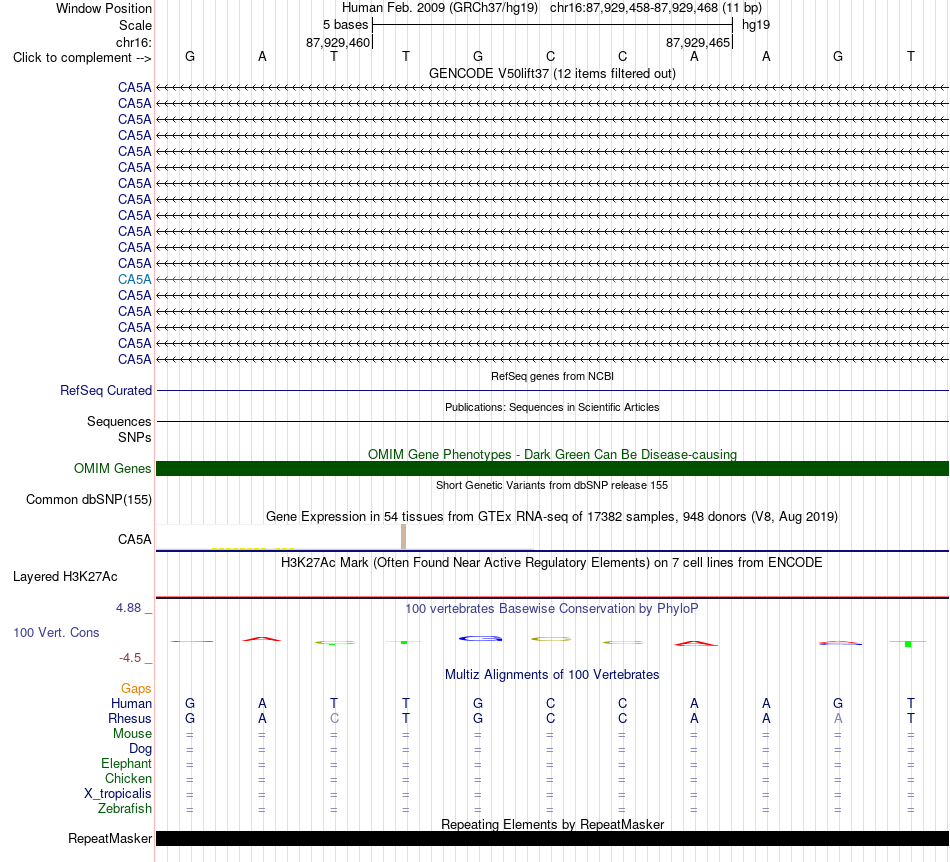Open 'Publications: Sequences in Scientific Articles' title
The height and width of the screenshot is (862, 950).
click(552, 407)
